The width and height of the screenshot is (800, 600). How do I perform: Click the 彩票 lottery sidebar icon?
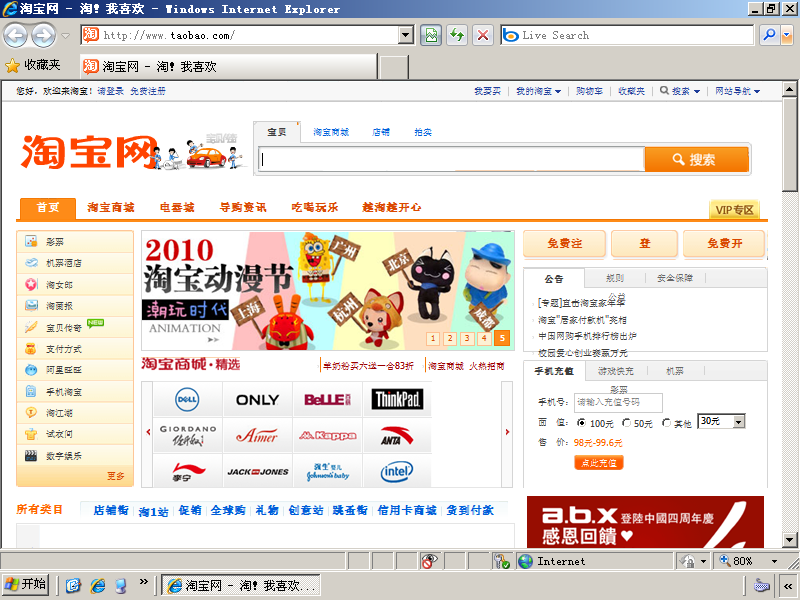coord(31,241)
